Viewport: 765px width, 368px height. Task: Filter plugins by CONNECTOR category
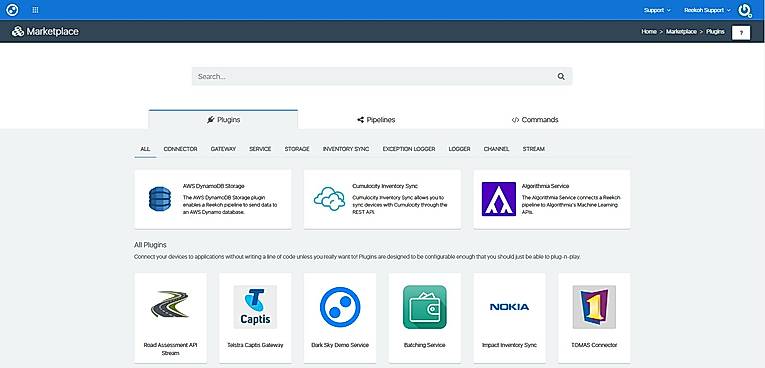pos(181,149)
